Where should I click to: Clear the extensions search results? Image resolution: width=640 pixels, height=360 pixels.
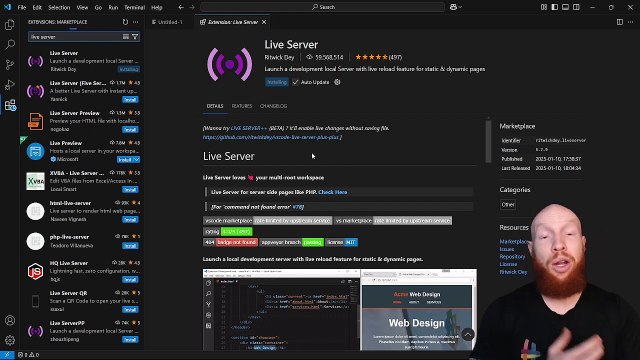tap(126, 37)
